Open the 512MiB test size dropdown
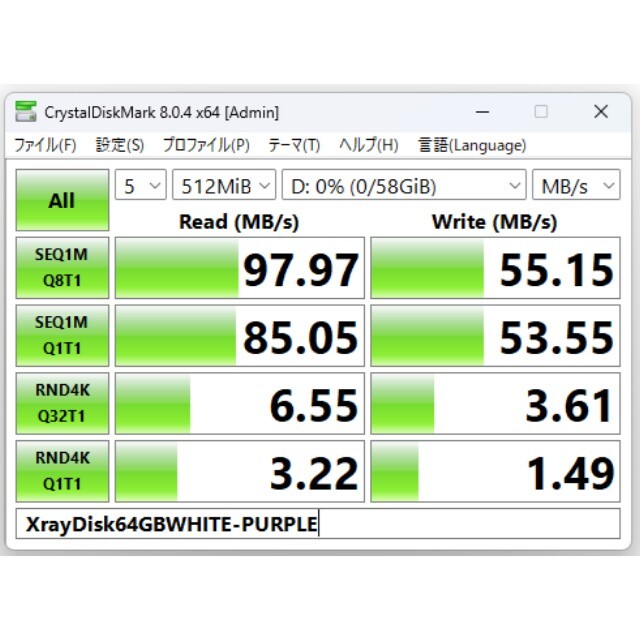640x640 pixels. click(224, 185)
